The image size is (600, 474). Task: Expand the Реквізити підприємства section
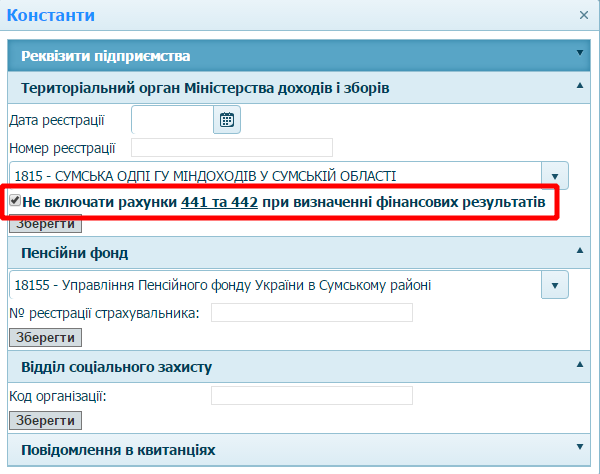(579, 53)
